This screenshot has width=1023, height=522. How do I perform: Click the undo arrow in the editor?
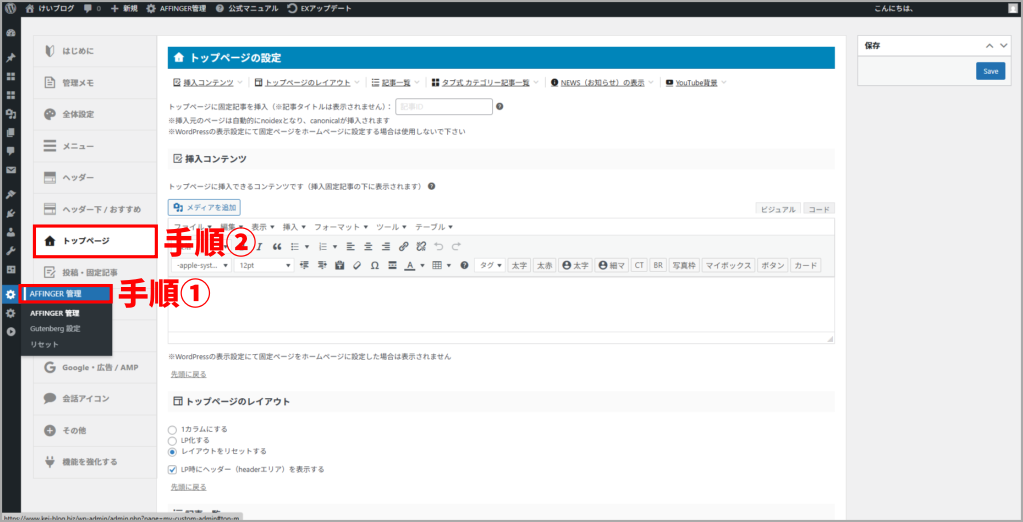coord(439,246)
